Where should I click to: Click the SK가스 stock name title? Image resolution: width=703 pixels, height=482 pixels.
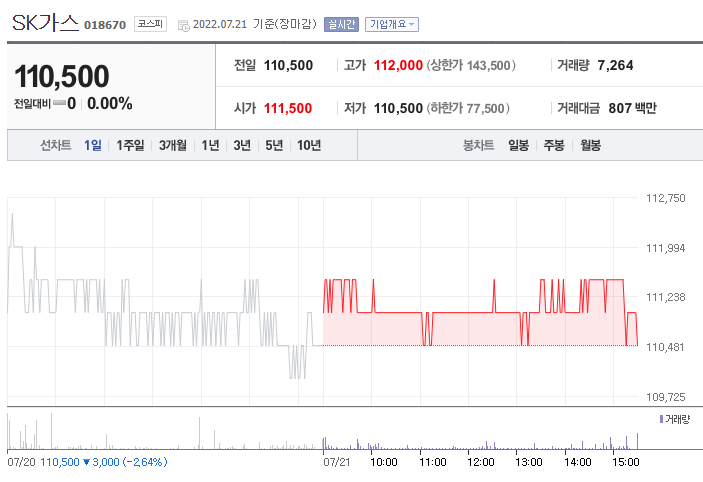45,23
